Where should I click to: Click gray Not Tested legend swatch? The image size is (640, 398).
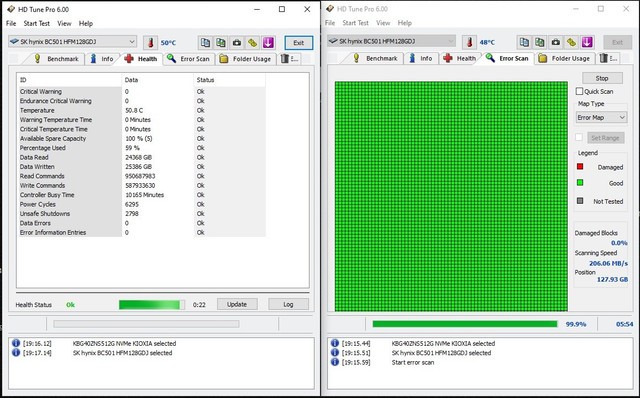(x=580, y=201)
